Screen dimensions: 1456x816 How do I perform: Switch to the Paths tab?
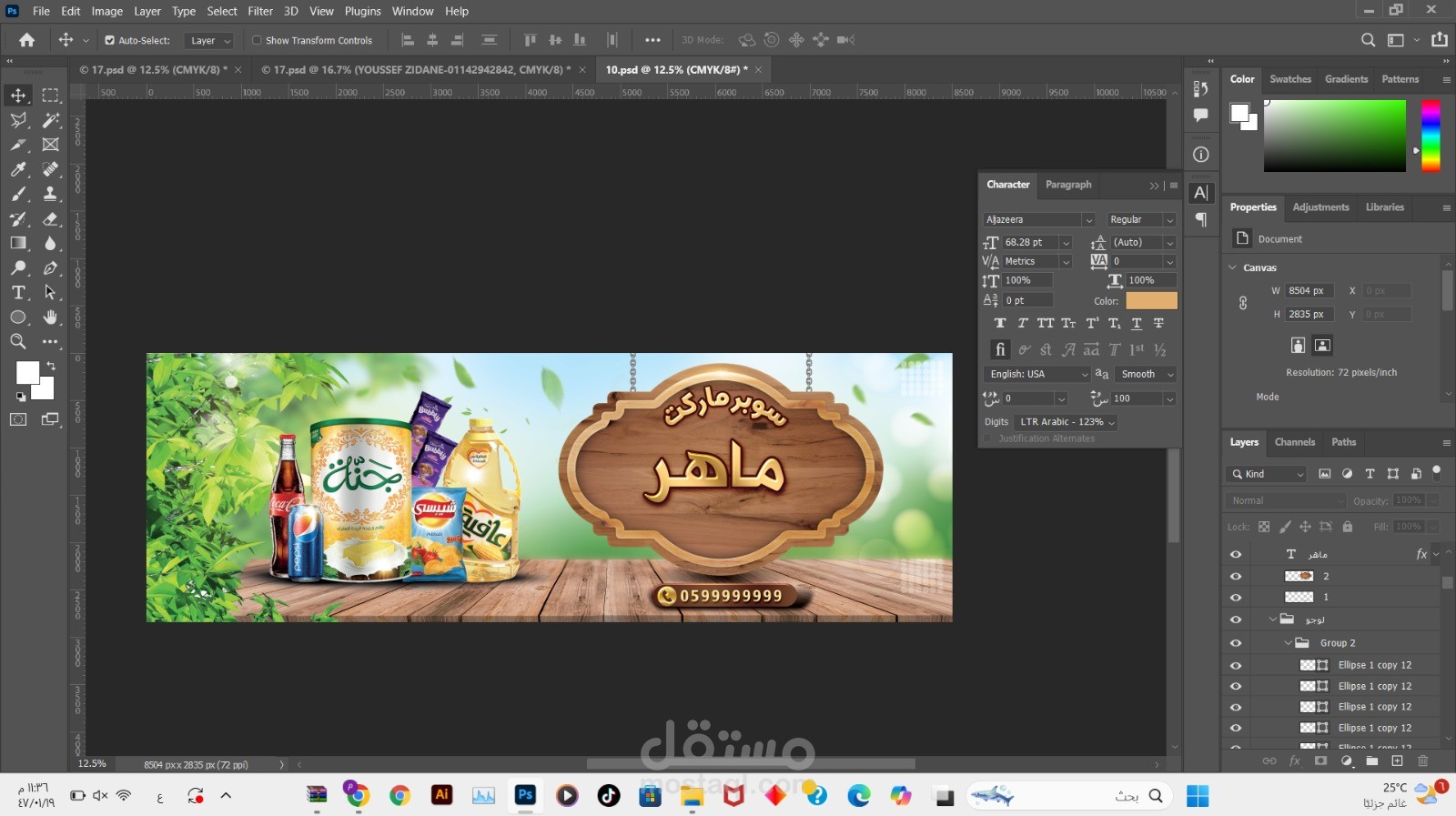point(1343,442)
